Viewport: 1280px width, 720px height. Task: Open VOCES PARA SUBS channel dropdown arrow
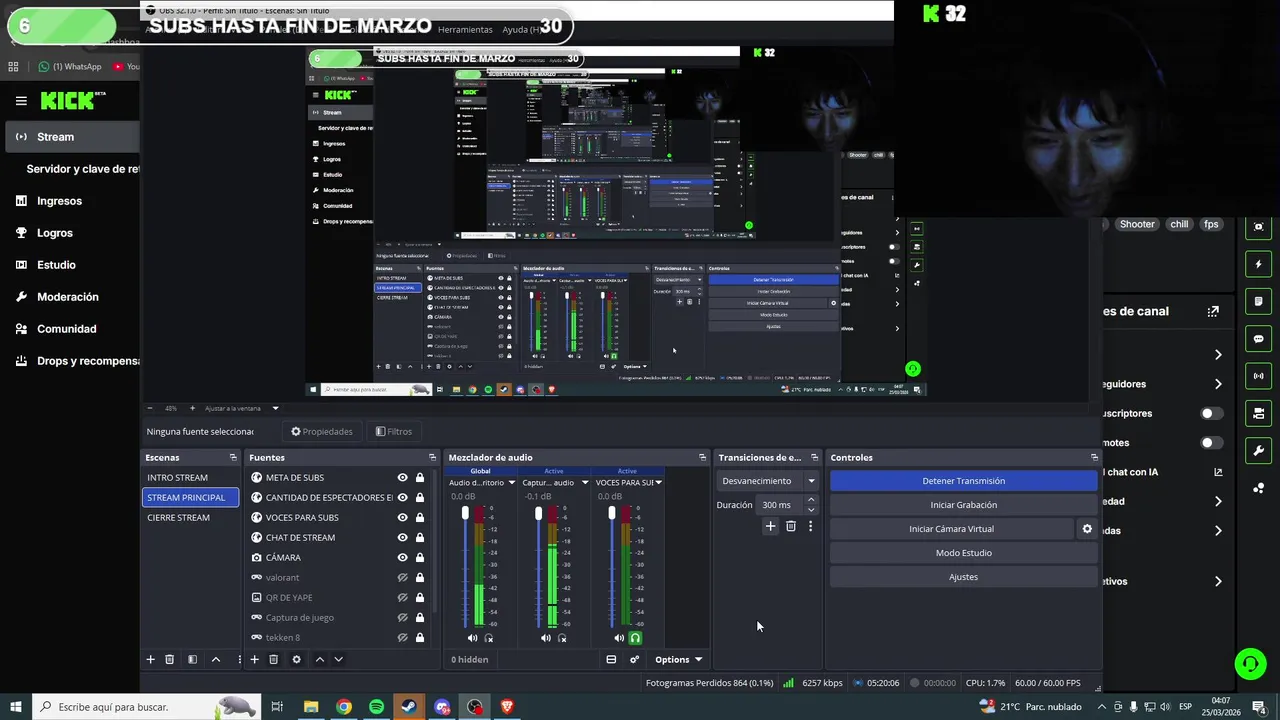(x=658, y=483)
